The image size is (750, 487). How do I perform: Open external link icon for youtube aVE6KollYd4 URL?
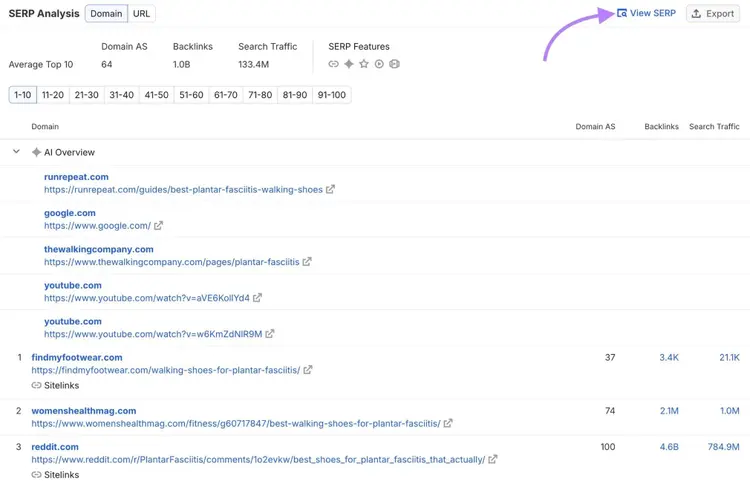point(257,298)
